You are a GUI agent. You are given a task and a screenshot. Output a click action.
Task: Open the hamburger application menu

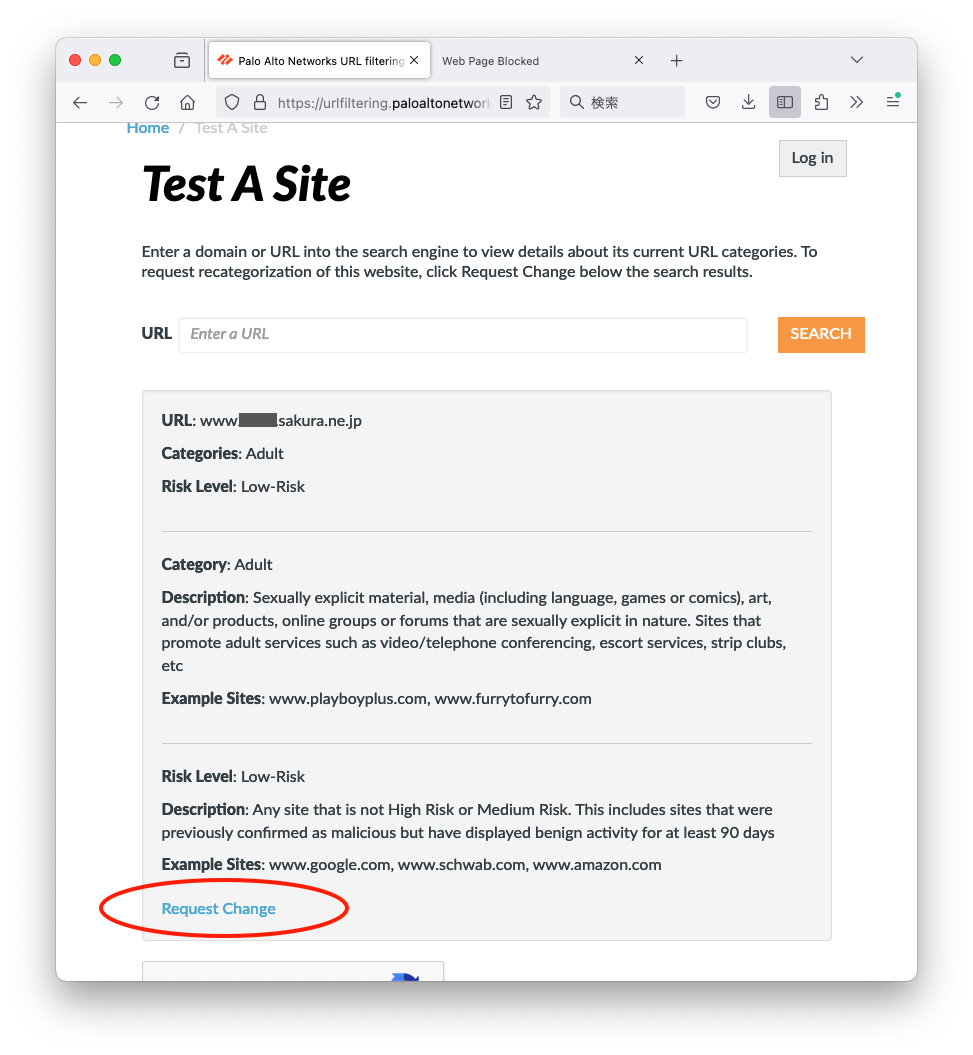click(x=893, y=102)
